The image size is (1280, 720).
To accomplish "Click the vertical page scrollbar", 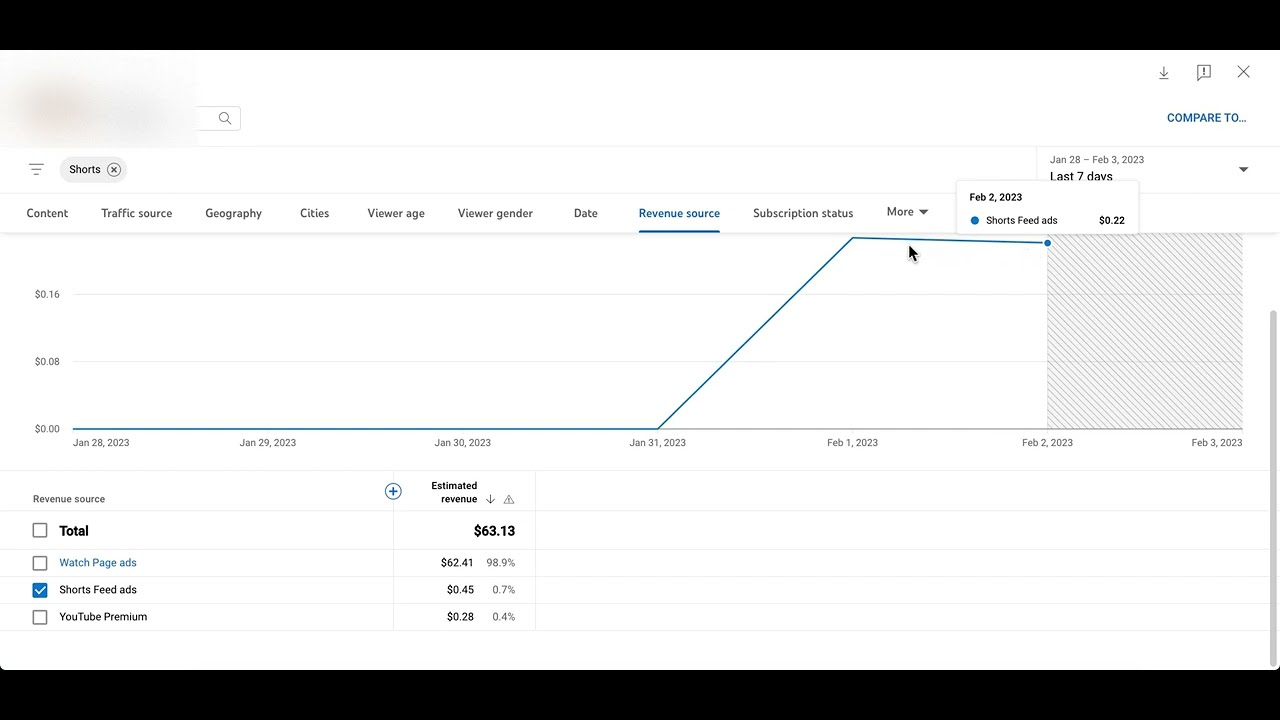I will click(x=1273, y=487).
